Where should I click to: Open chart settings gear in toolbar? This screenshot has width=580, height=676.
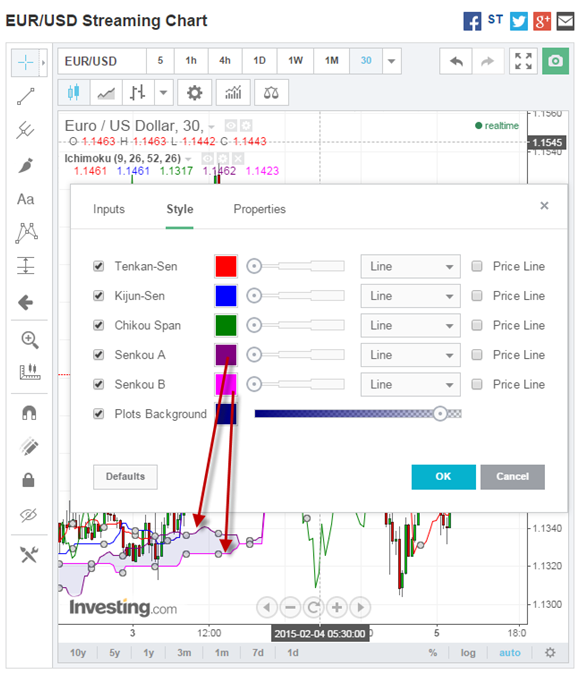[194, 93]
